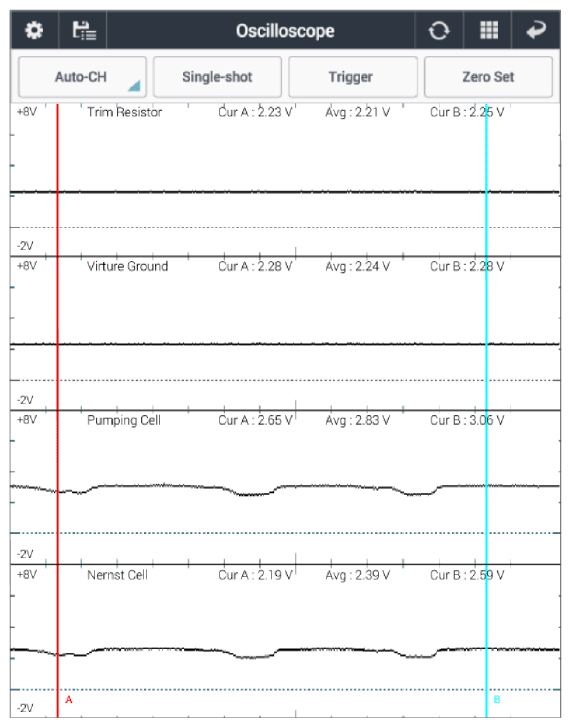Click the Nernst Cell channel label
The width and height of the screenshot is (571, 727).
point(117,575)
